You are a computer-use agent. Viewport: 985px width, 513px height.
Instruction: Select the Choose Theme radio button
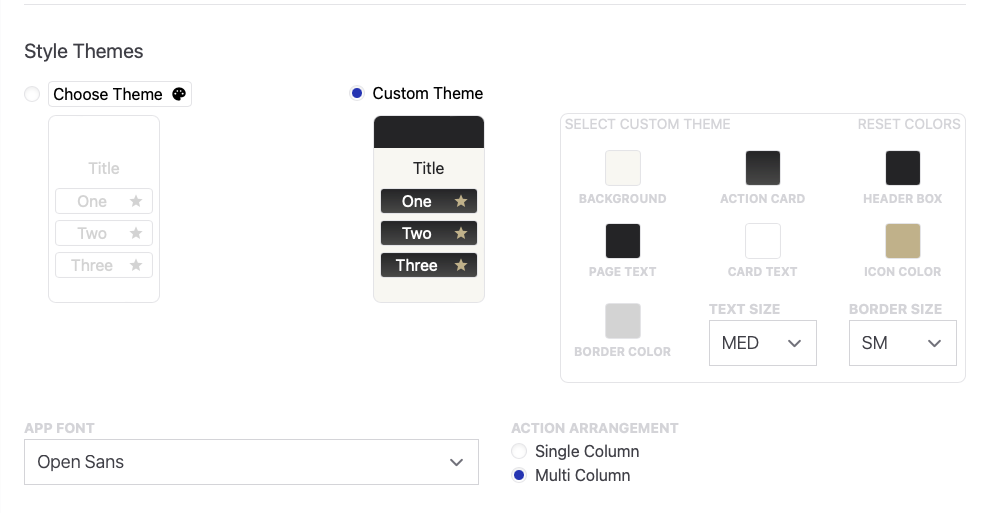pyautogui.click(x=32, y=94)
